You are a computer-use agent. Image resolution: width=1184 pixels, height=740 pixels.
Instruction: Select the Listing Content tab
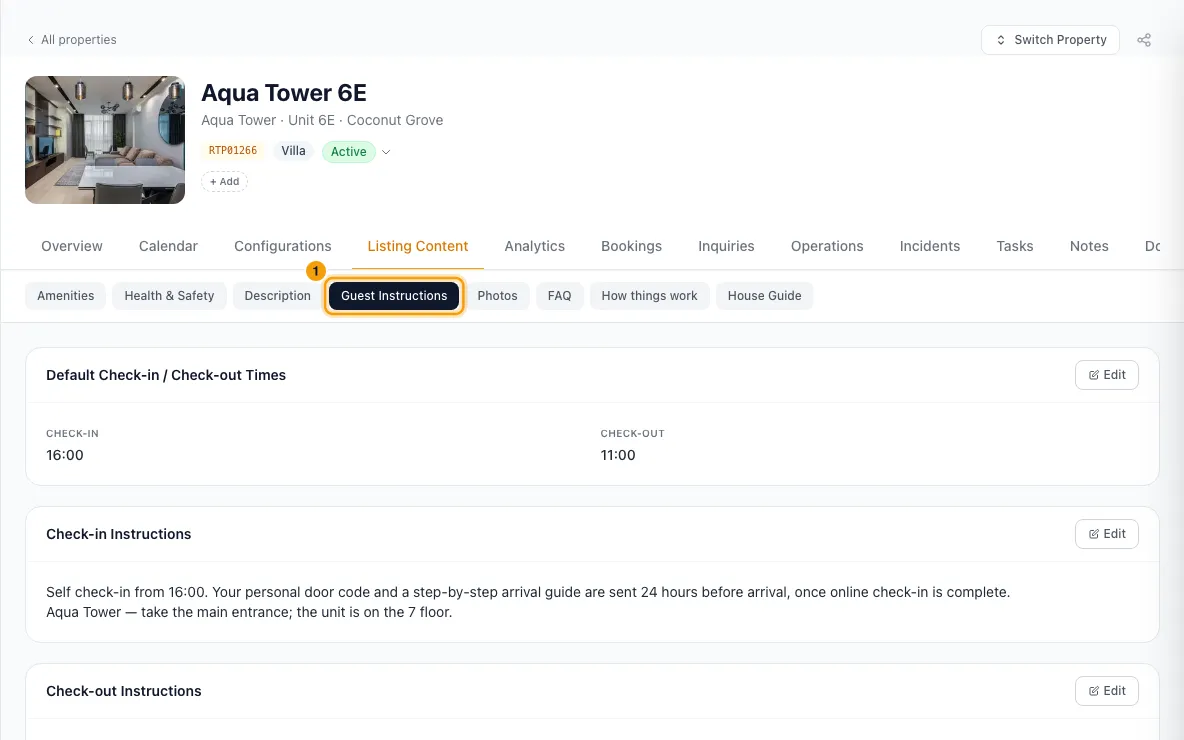(418, 246)
